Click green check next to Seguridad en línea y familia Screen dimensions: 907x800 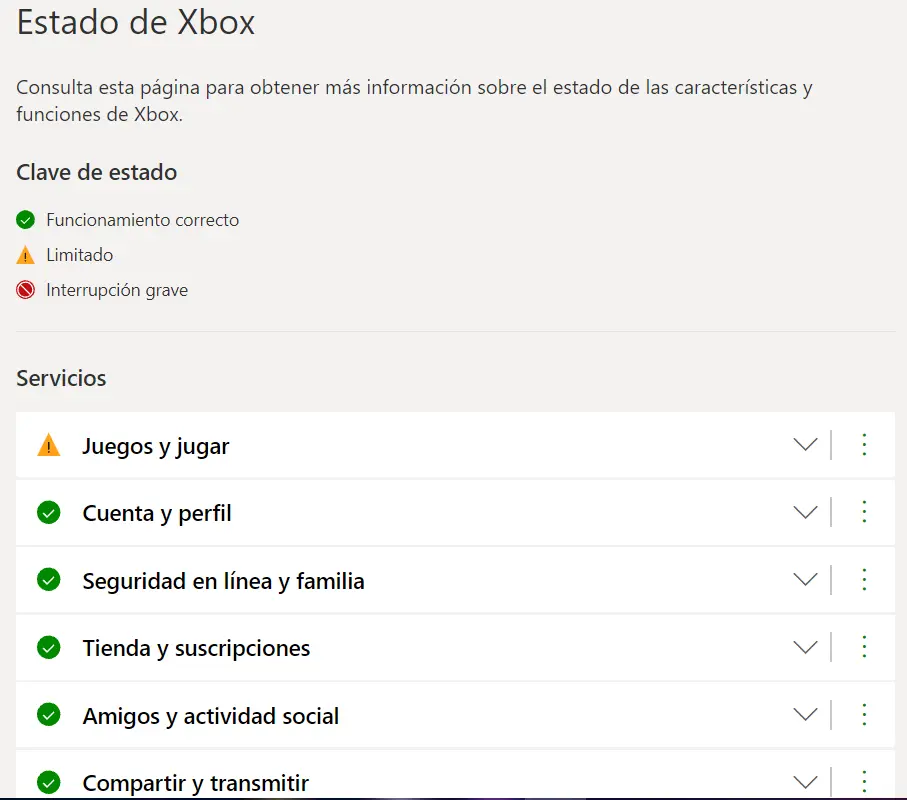pyautogui.click(x=49, y=580)
